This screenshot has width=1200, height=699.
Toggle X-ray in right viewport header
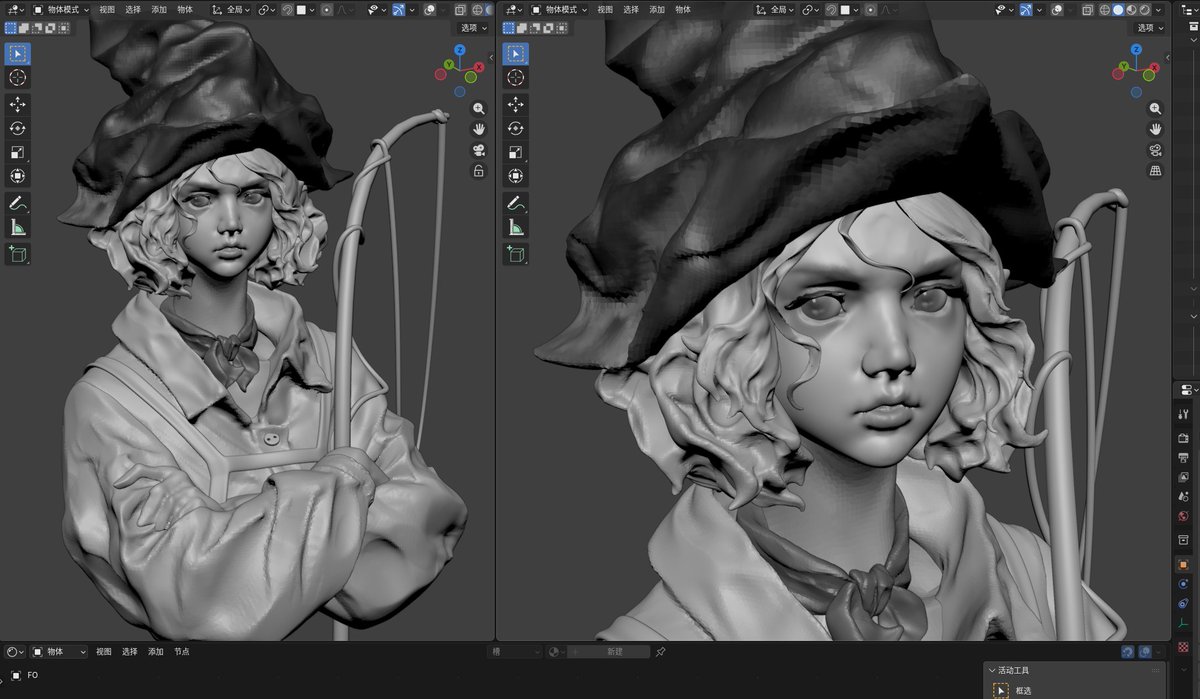click(x=1088, y=9)
